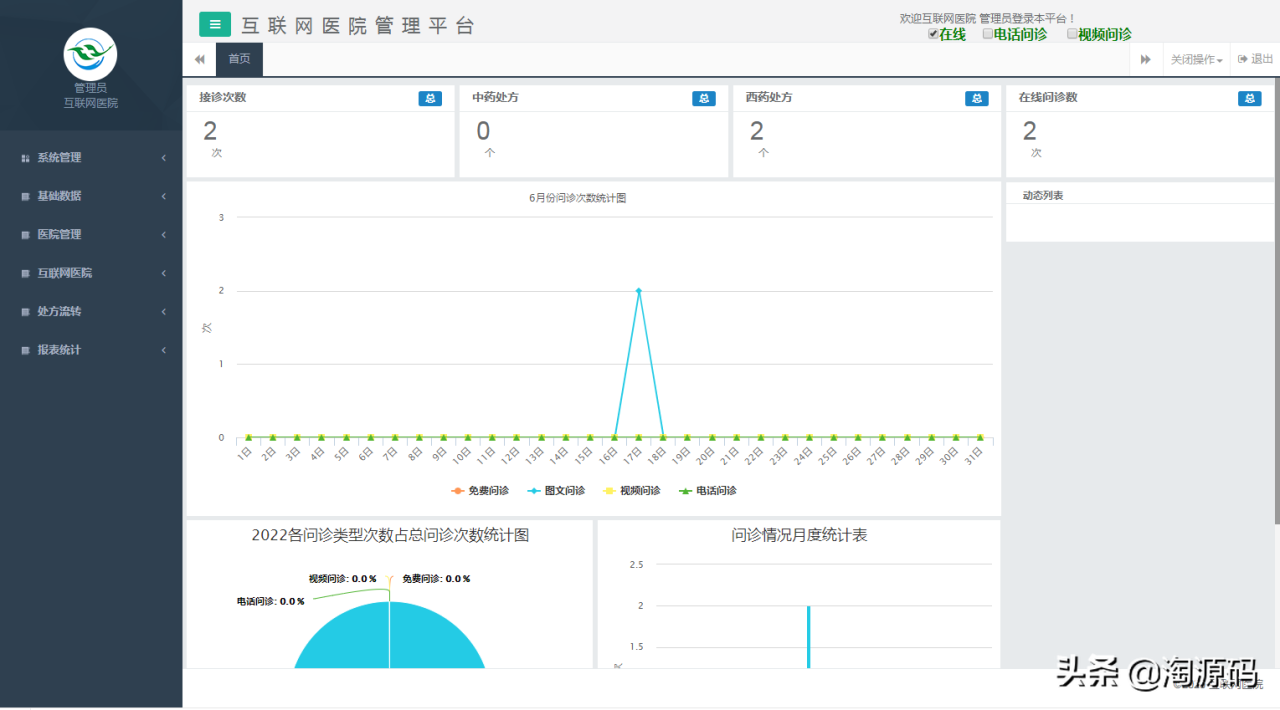Screen dimensions: 1280x710
Task: Open the 关闭操作 dropdown
Action: click(x=1196, y=59)
